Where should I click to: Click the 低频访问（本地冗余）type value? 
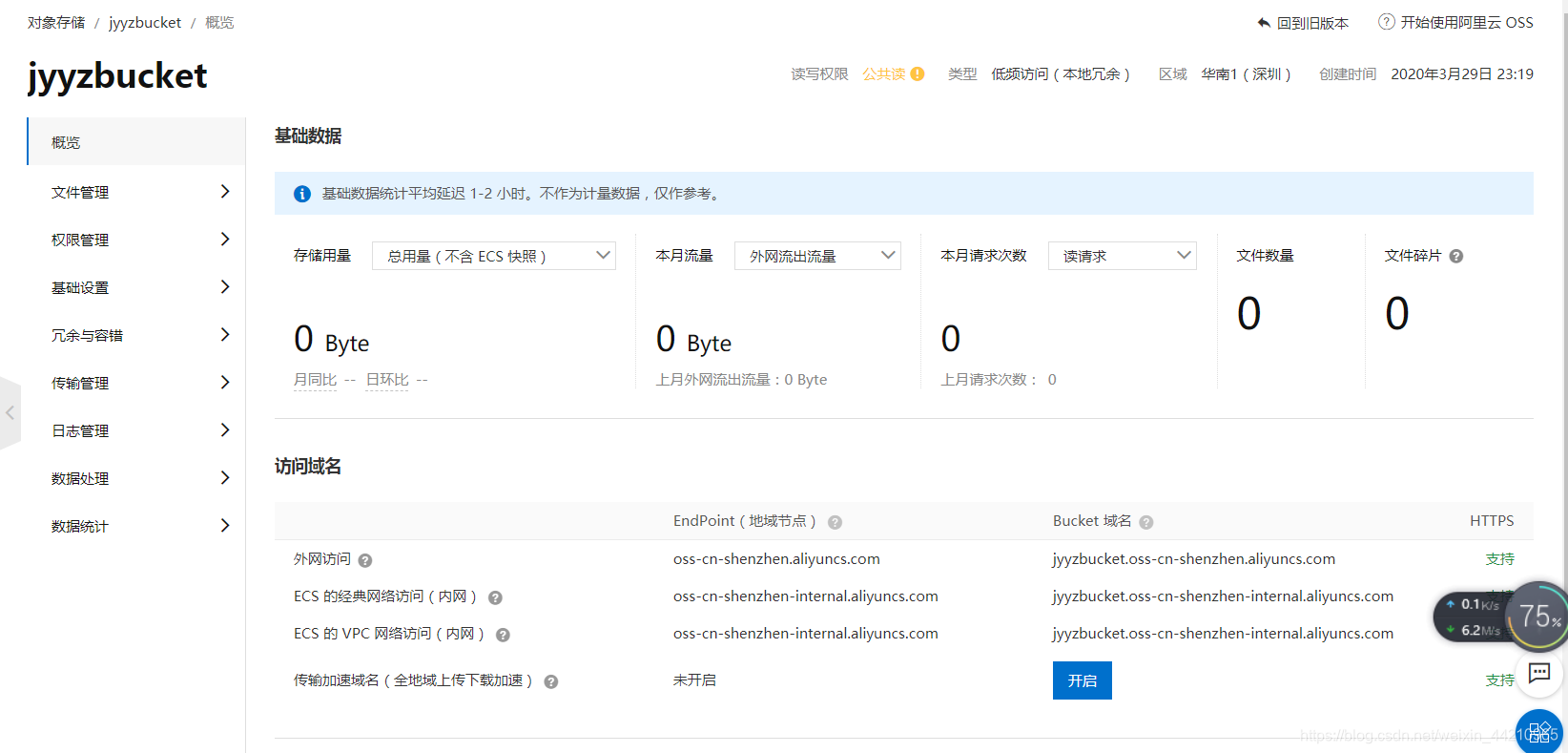(x=1061, y=73)
